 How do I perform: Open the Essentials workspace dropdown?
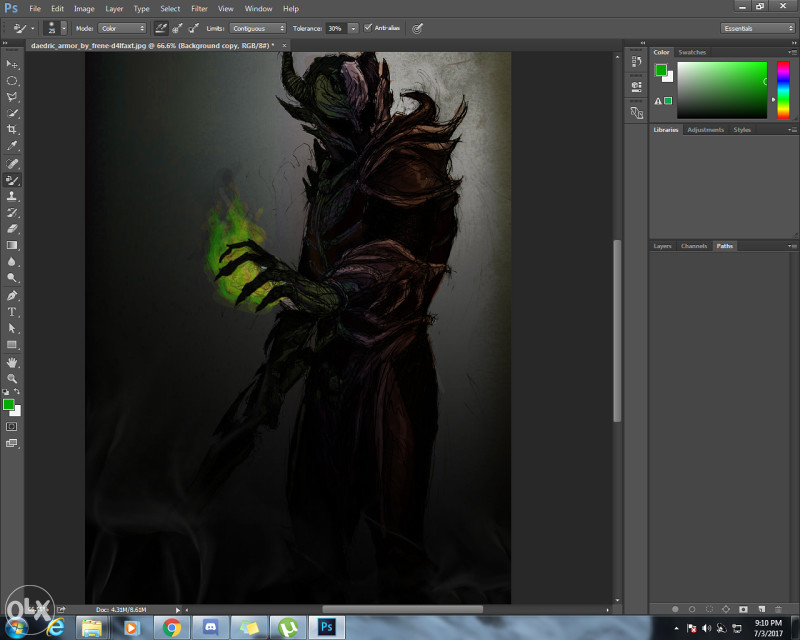[757, 29]
